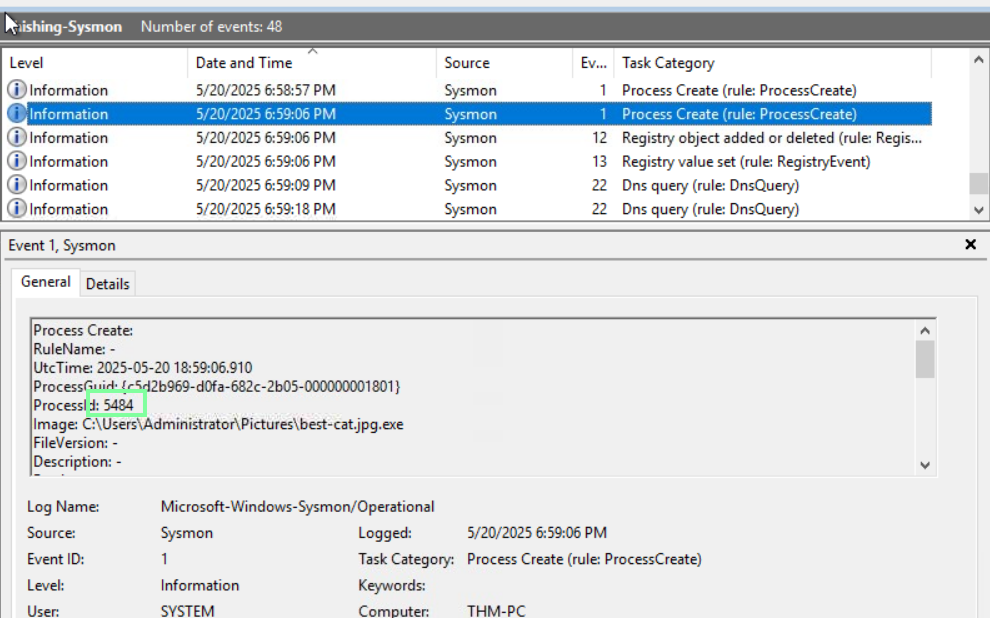Click the event description scrollbar thumb
Image resolution: width=990 pixels, height=618 pixels.
coord(924,360)
